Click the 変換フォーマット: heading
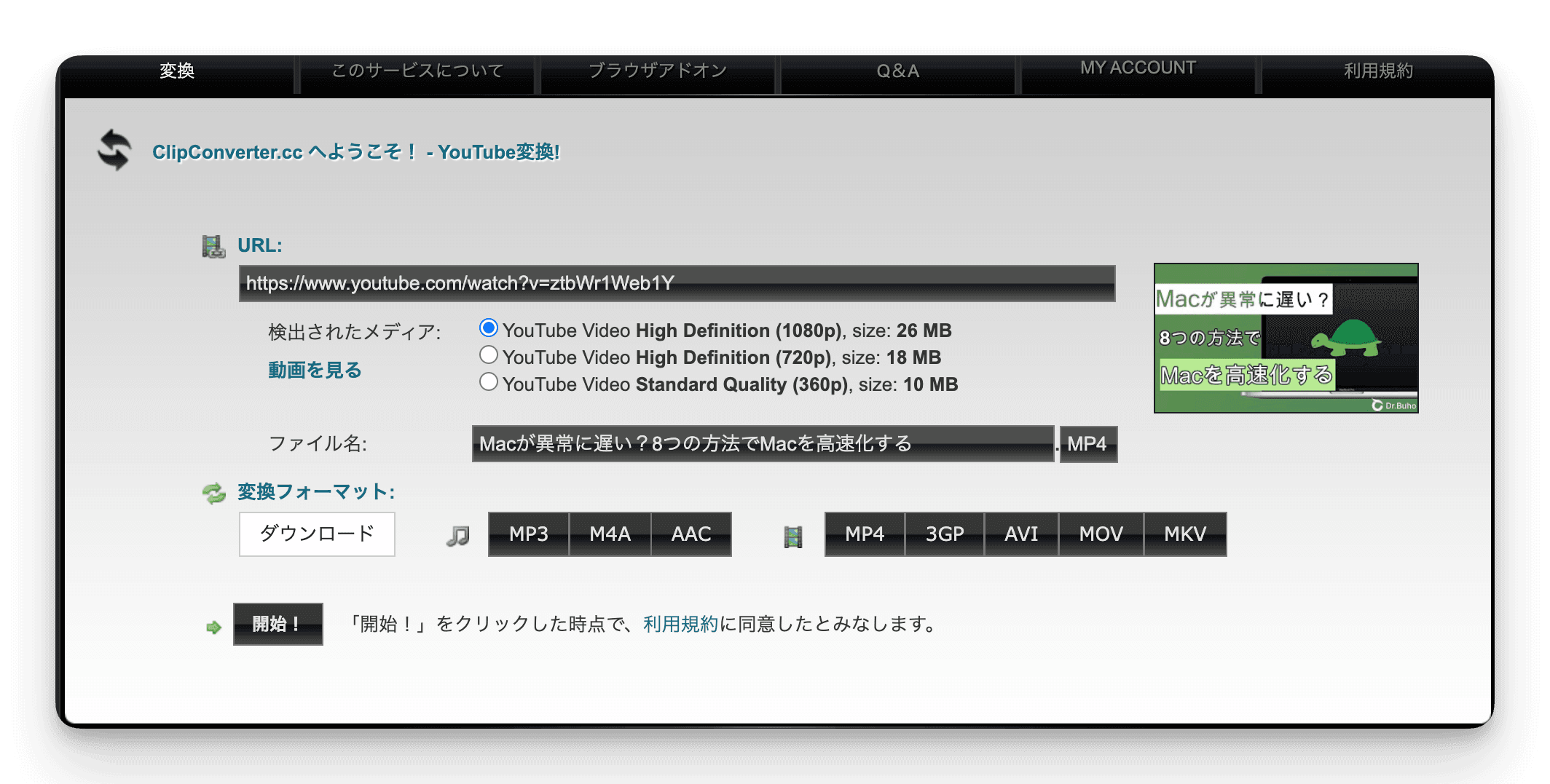Screen dimensions: 1550x784 point(316,492)
